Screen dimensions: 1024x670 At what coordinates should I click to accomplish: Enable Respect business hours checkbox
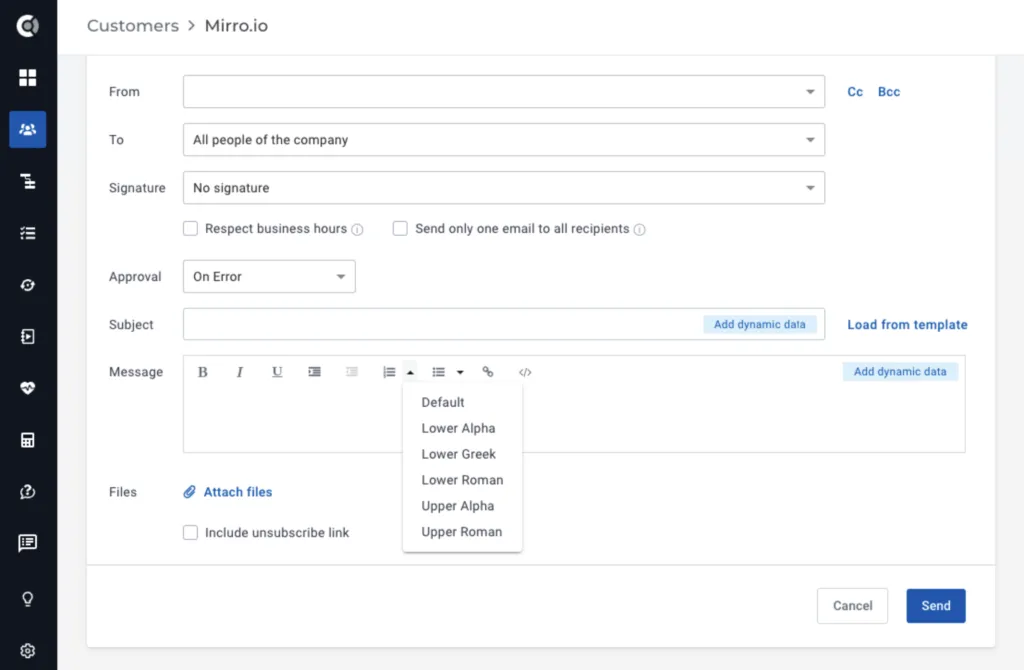point(190,229)
